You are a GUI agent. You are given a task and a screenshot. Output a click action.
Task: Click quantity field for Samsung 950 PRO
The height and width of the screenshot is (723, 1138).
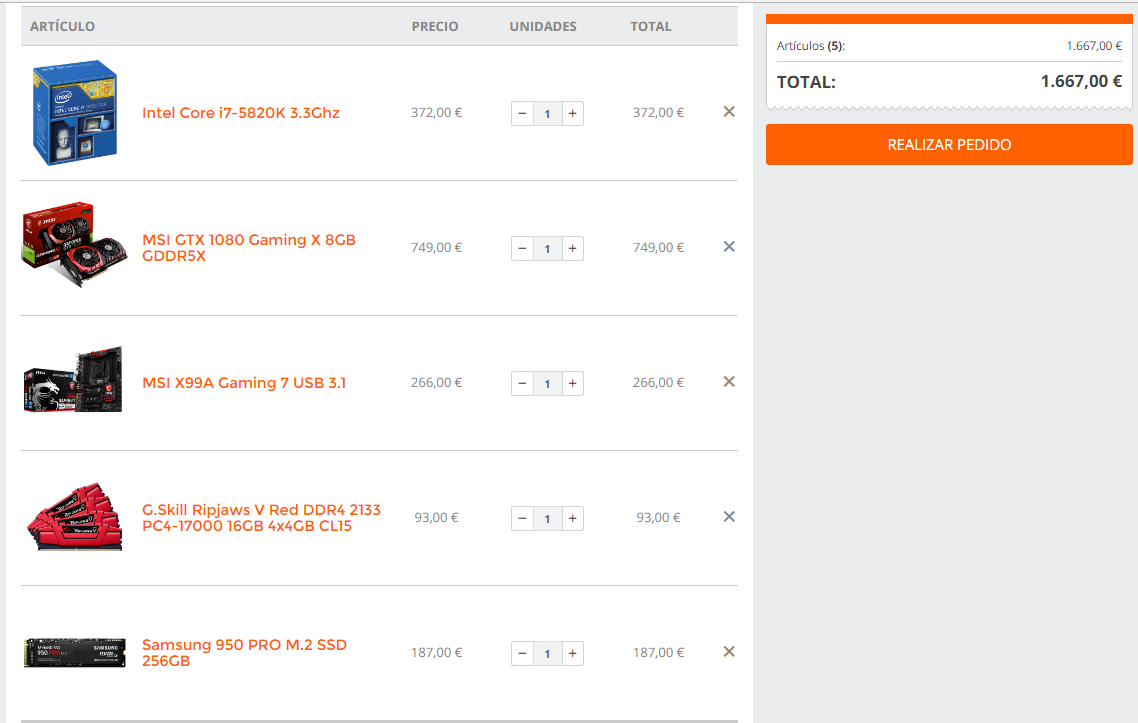547,653
